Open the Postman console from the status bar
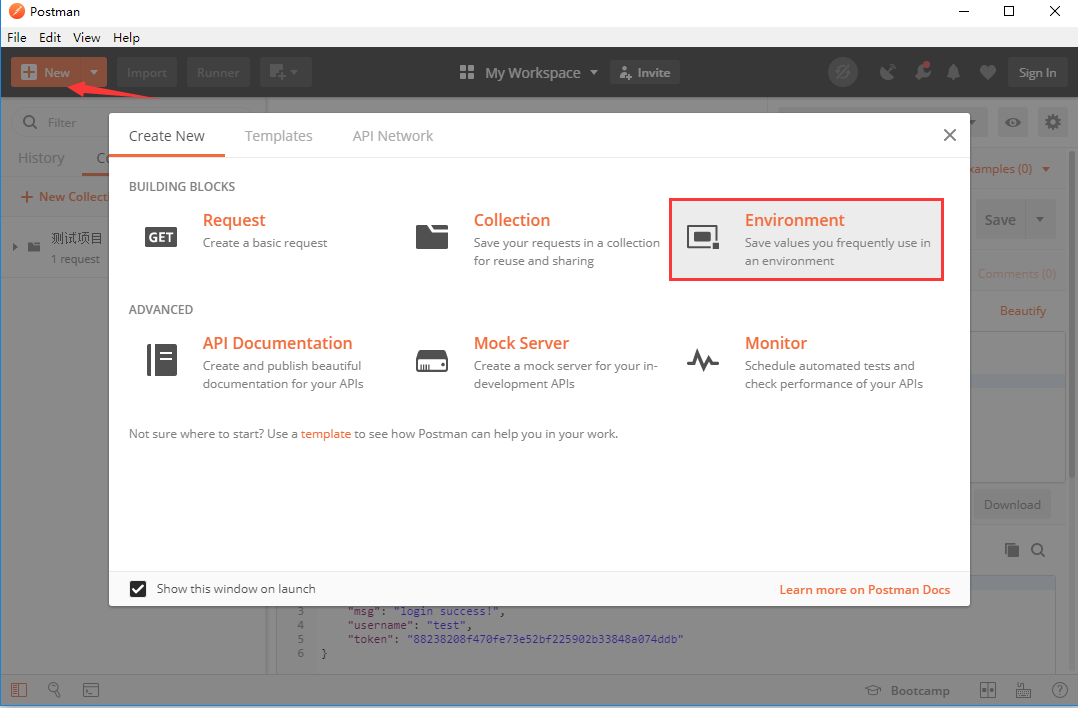This screenshot has width=1078, height=708. click(91, 690)
